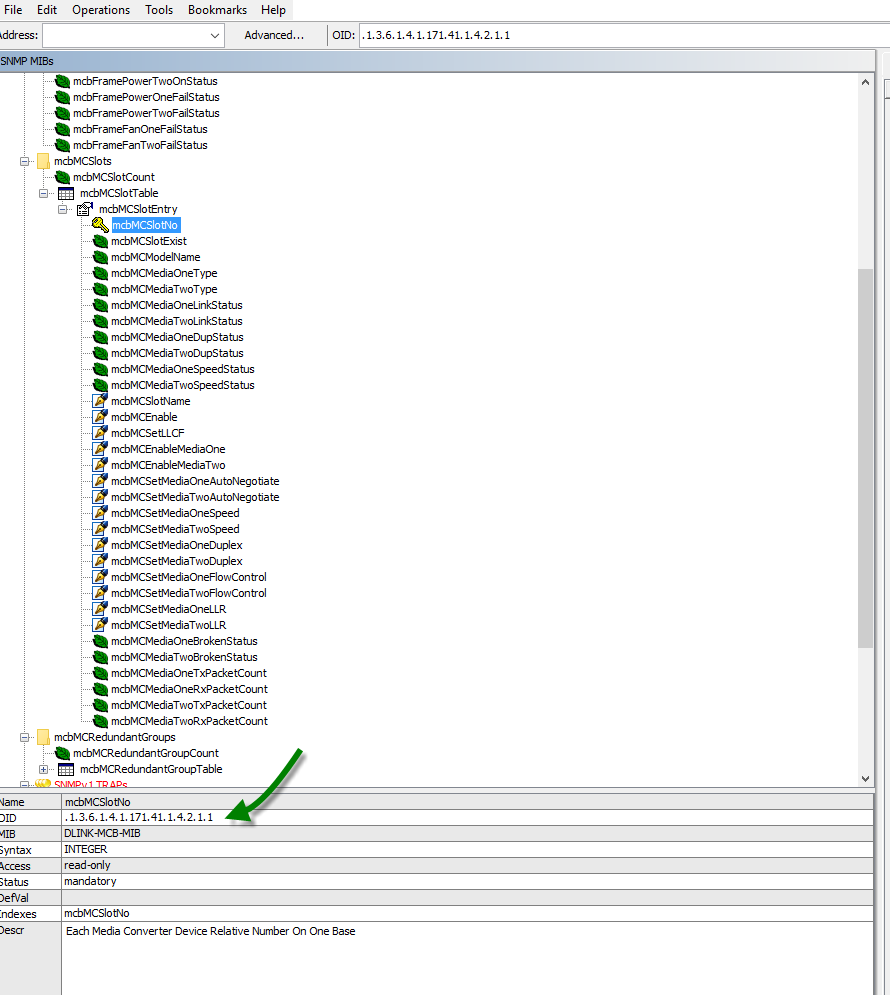Collapse the mcbMCSlotEntry node
Screen dimensions: 890x995
click(63, 209)
